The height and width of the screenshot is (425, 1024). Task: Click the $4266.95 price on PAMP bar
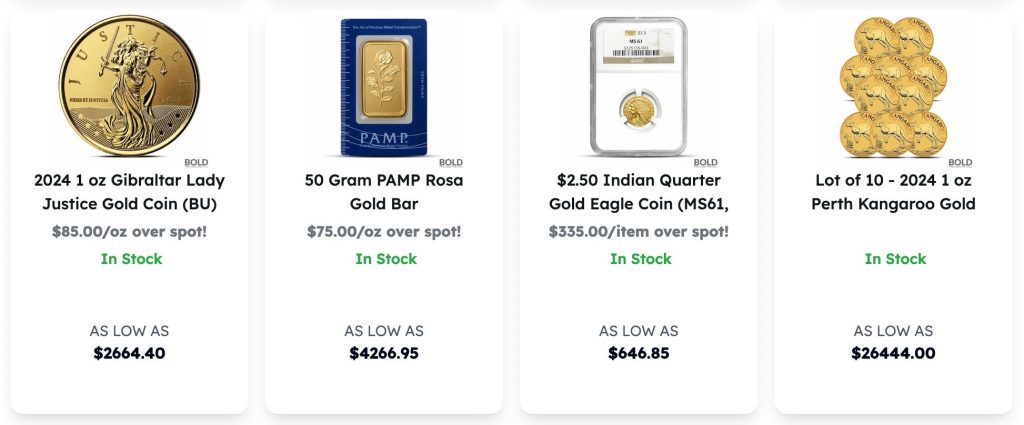(384, 353)
